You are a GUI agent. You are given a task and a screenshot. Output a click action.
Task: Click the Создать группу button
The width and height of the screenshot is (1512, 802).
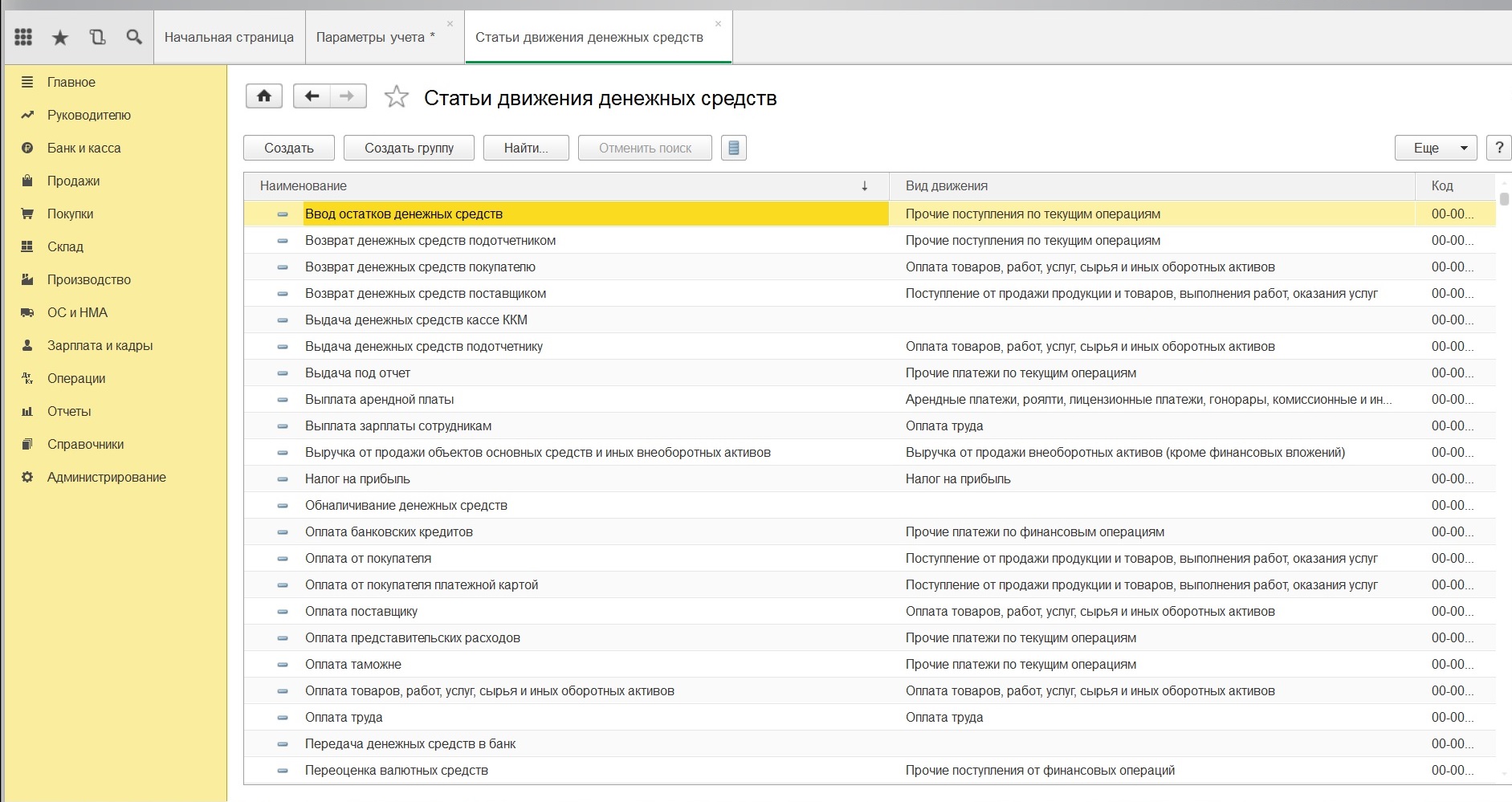point(409,148)
